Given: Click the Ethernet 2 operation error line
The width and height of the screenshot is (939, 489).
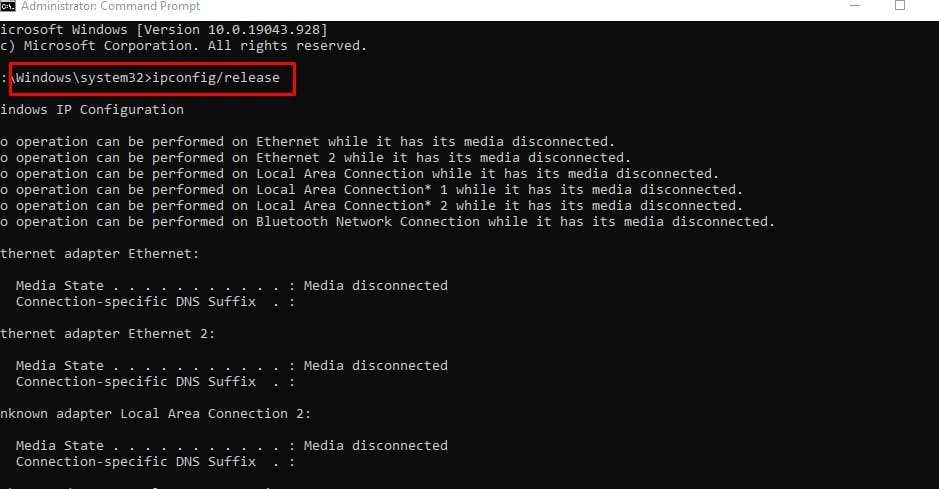Looking at the screenshot, I should 316,158.
